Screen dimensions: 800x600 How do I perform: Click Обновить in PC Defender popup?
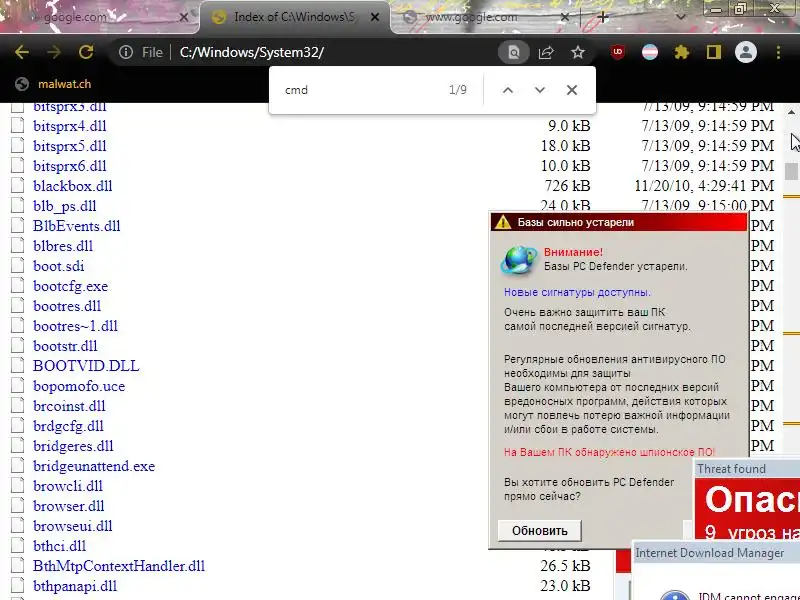tap(539, 531)
